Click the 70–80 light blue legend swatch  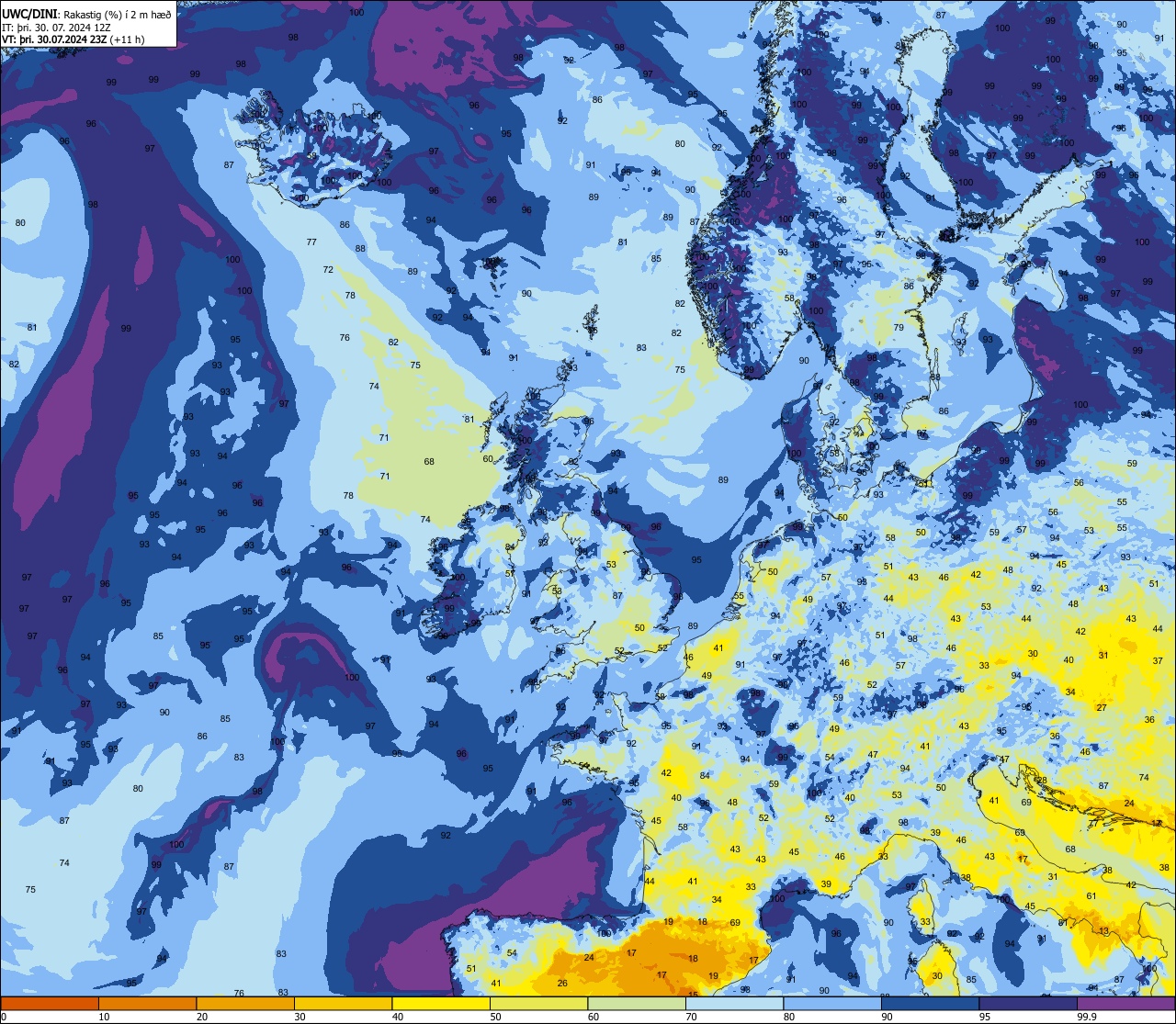coord(734,1003)
